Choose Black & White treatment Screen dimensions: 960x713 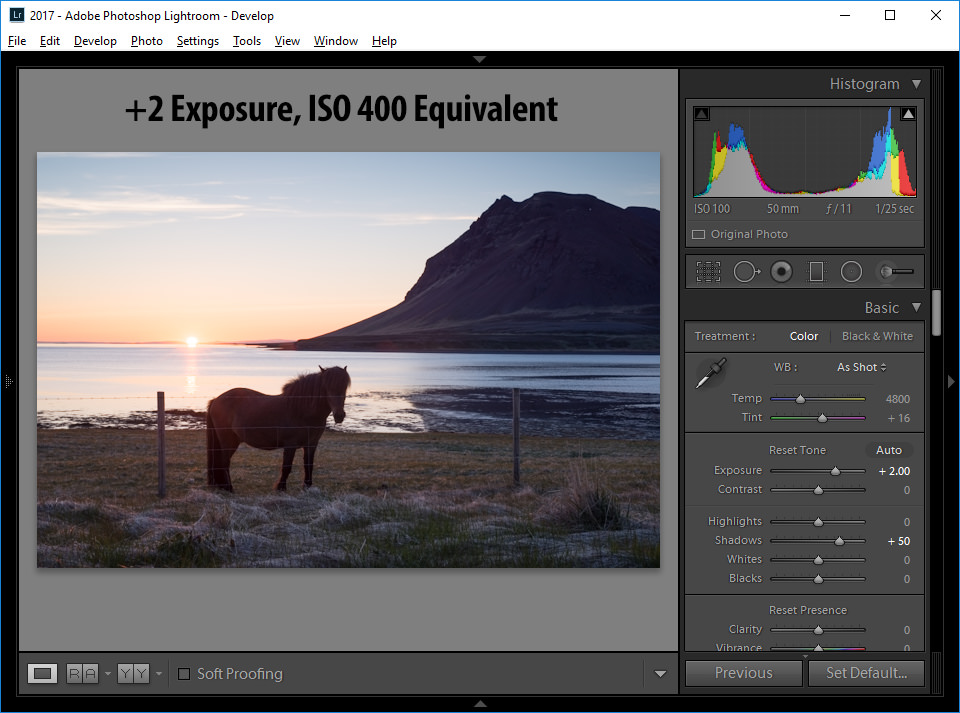[x=877, y=336]
